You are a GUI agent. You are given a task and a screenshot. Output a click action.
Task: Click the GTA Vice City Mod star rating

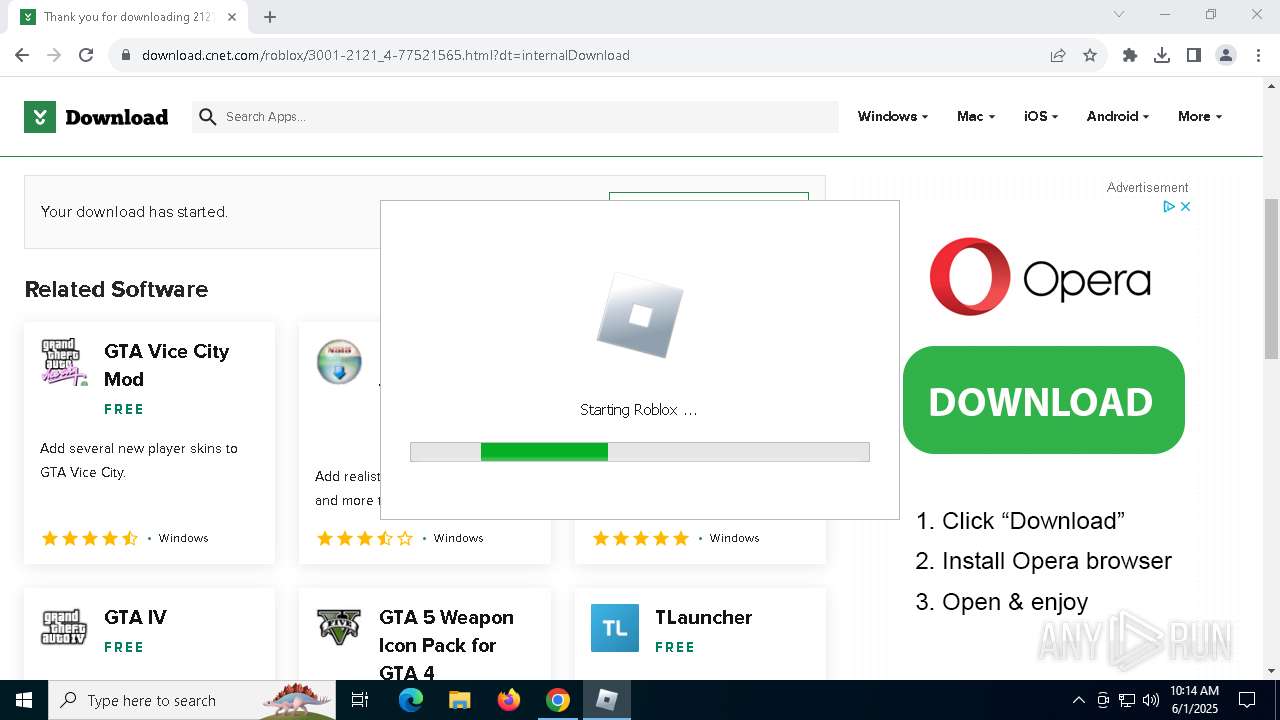90,538
